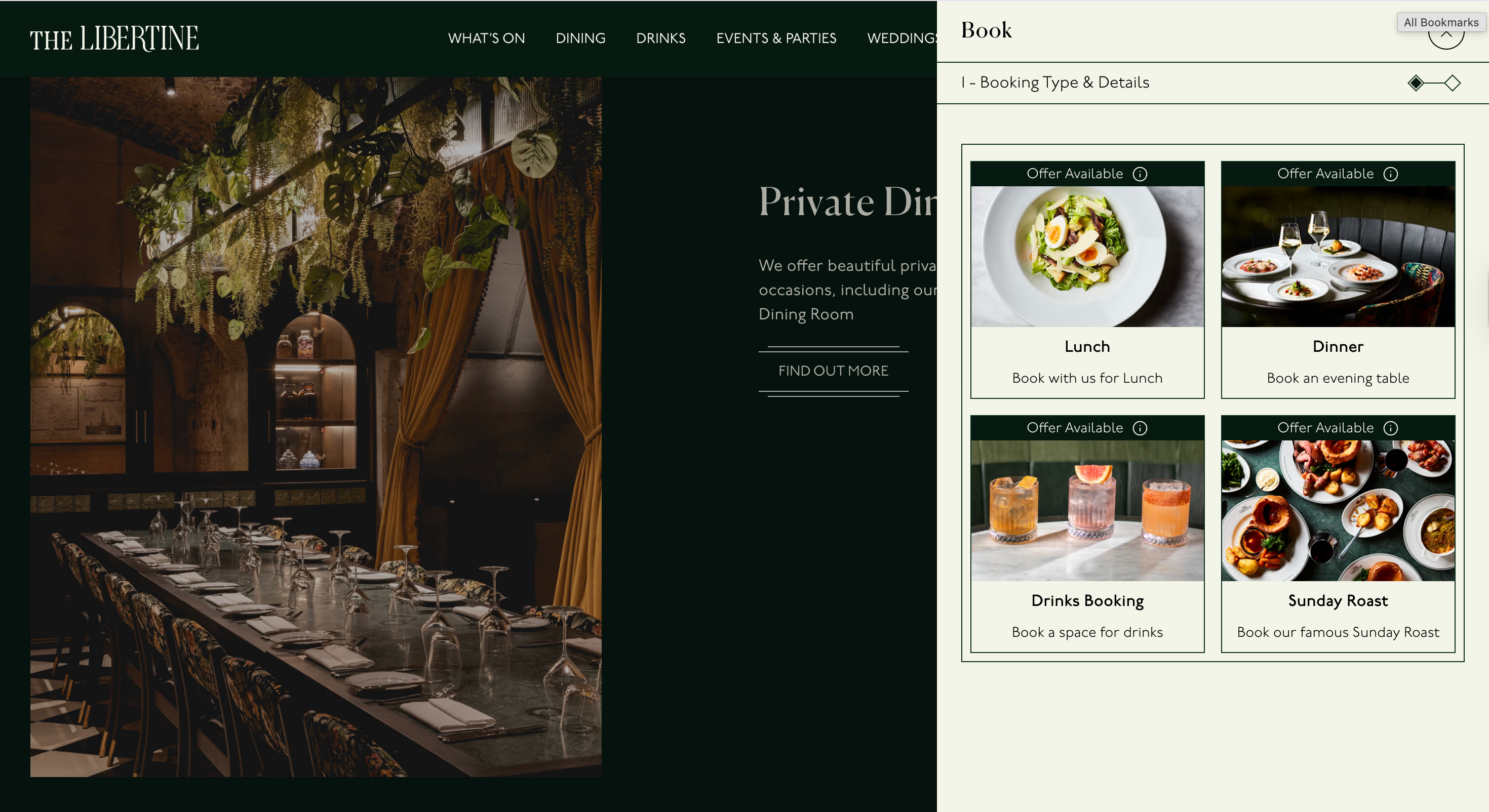This screenshot has width=1489, height=812.
Task: Click the filled diamond step indicator
Action: tap(1416, 83)
